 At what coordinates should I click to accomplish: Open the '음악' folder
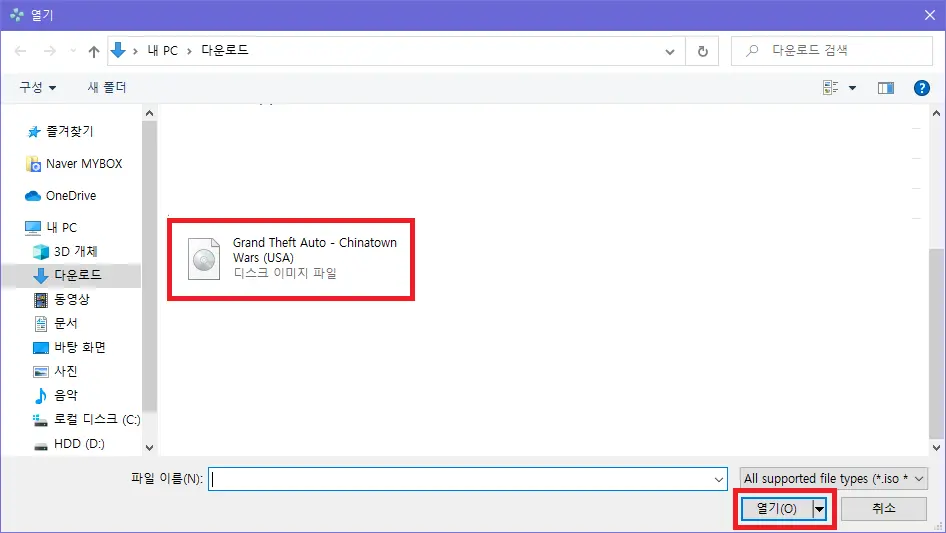click(66, 395)
